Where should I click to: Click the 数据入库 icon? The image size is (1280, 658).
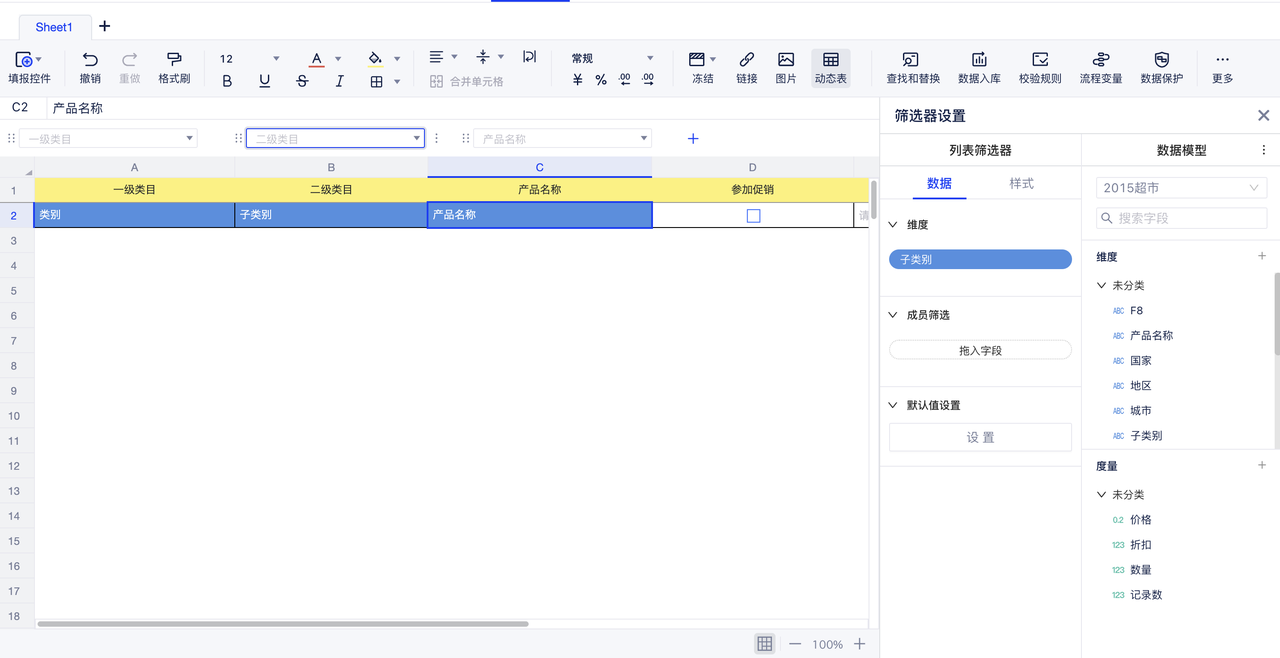(979, 60)
